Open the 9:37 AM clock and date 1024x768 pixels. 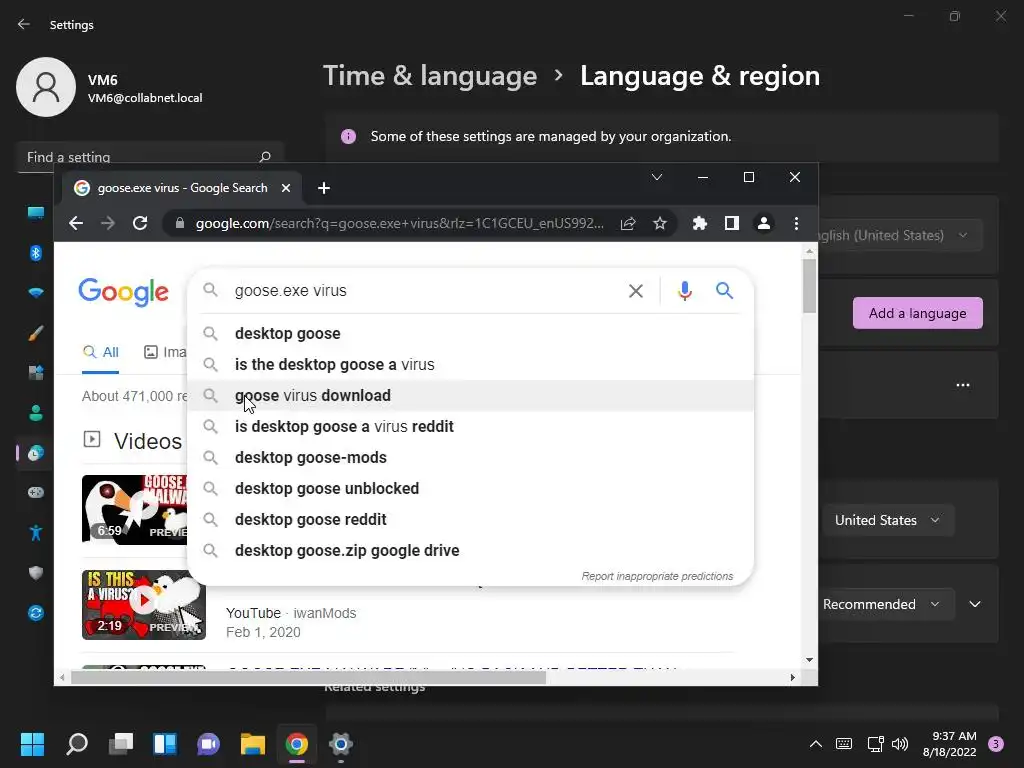[x=950, y=744]
